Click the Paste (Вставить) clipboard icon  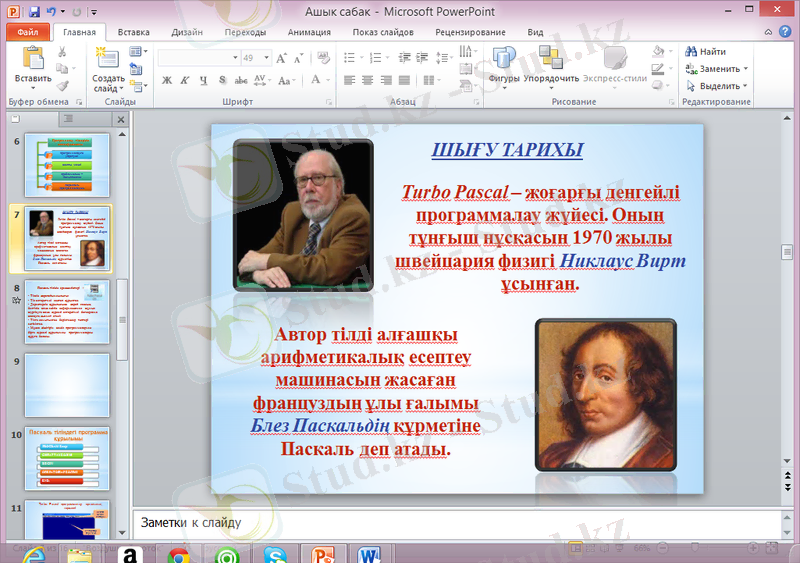click(32, 59)
